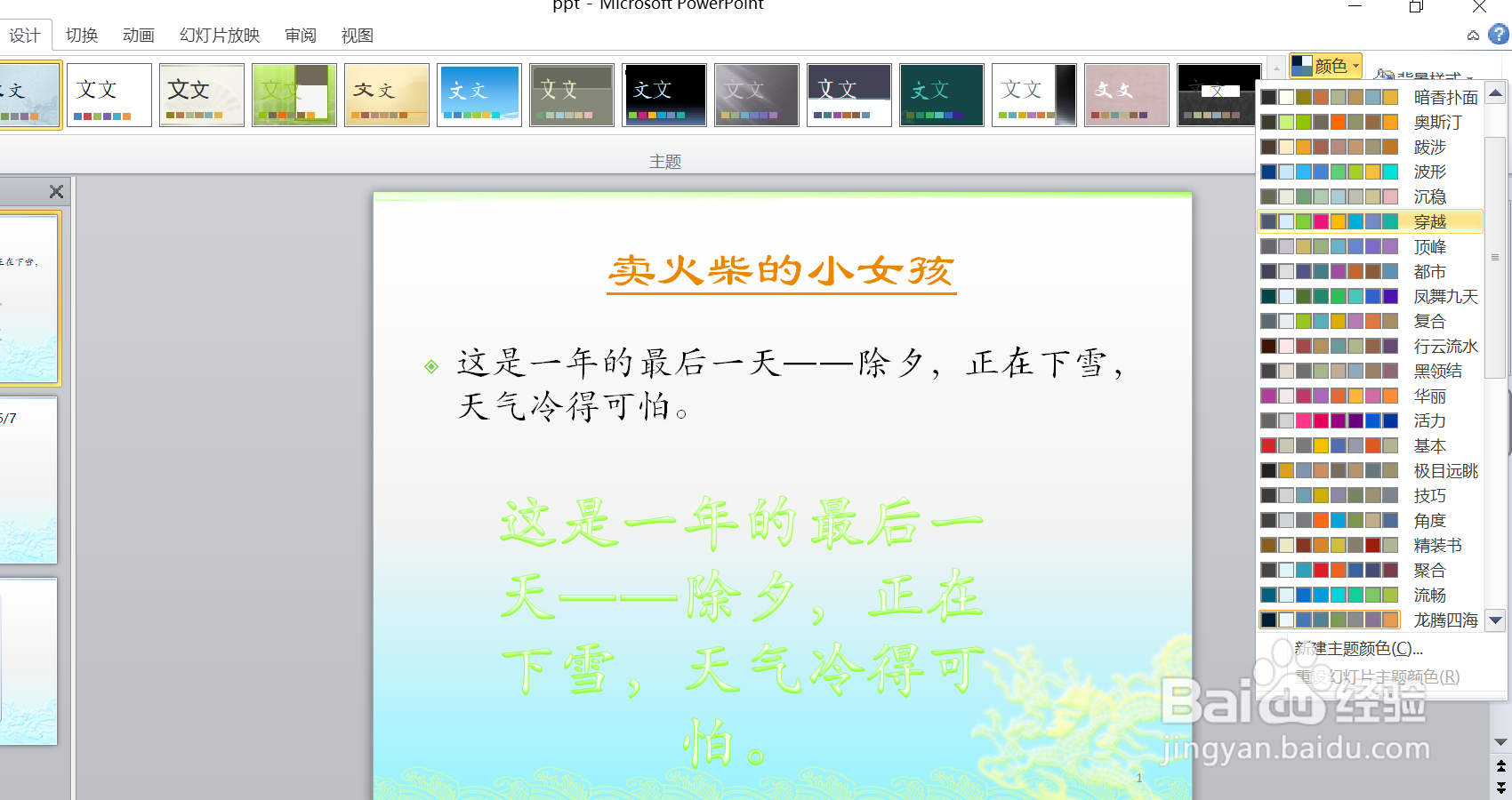Select the 华丽 color scheme

tap(1371, 396)
